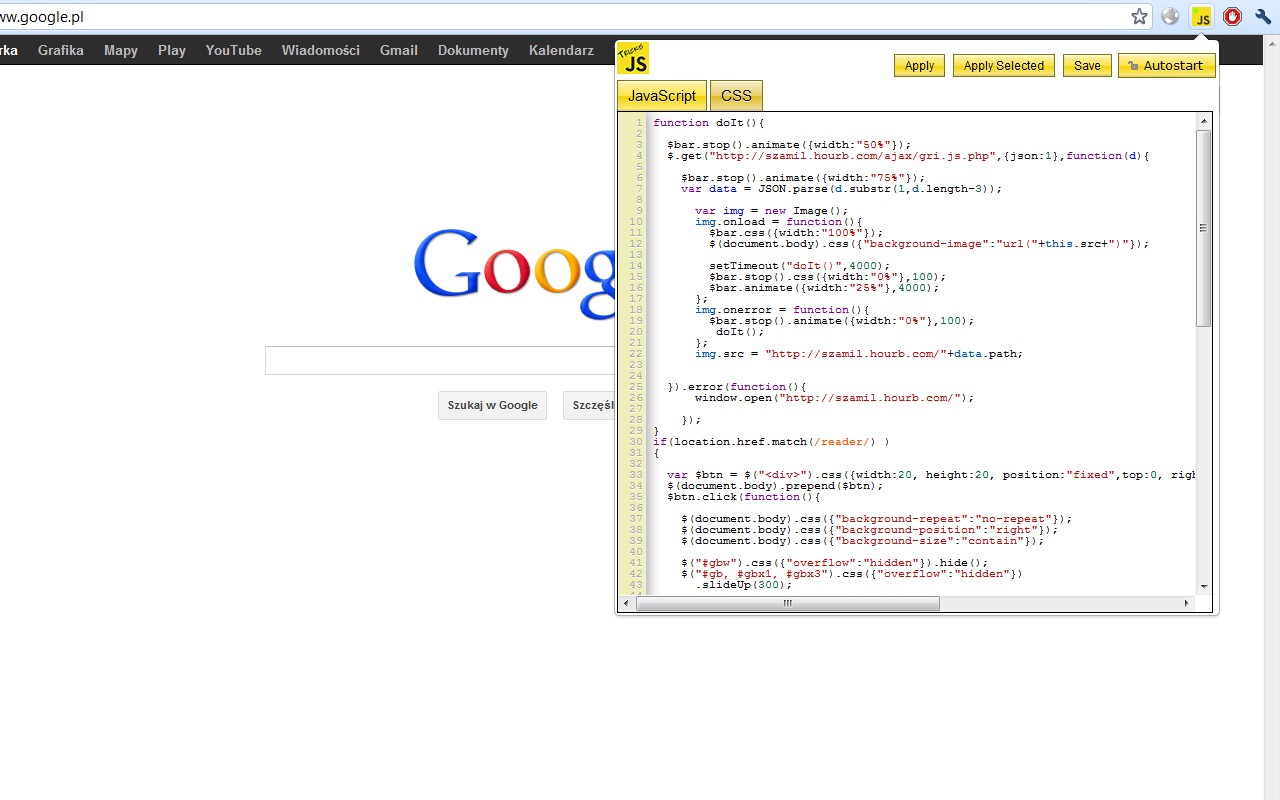
Task: Click the code line with gri.js.php URL
Action: click(909, 156)
